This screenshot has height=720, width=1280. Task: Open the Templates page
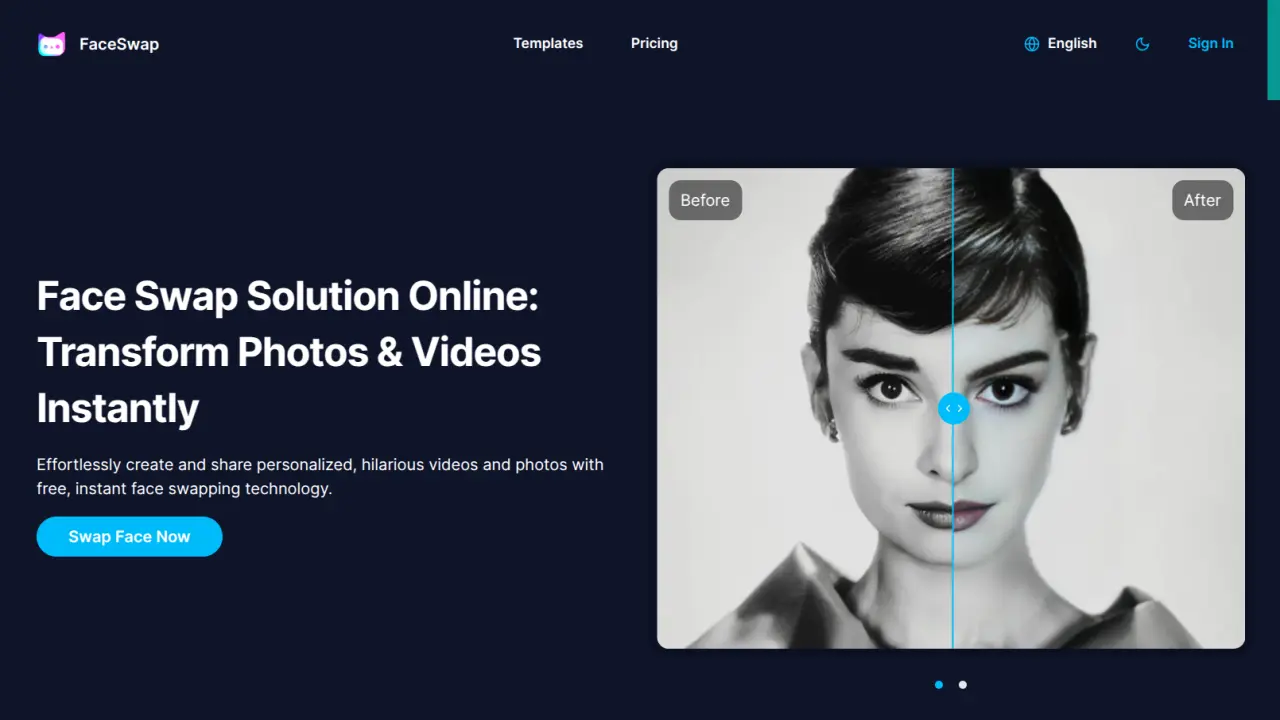coord(548,43)
